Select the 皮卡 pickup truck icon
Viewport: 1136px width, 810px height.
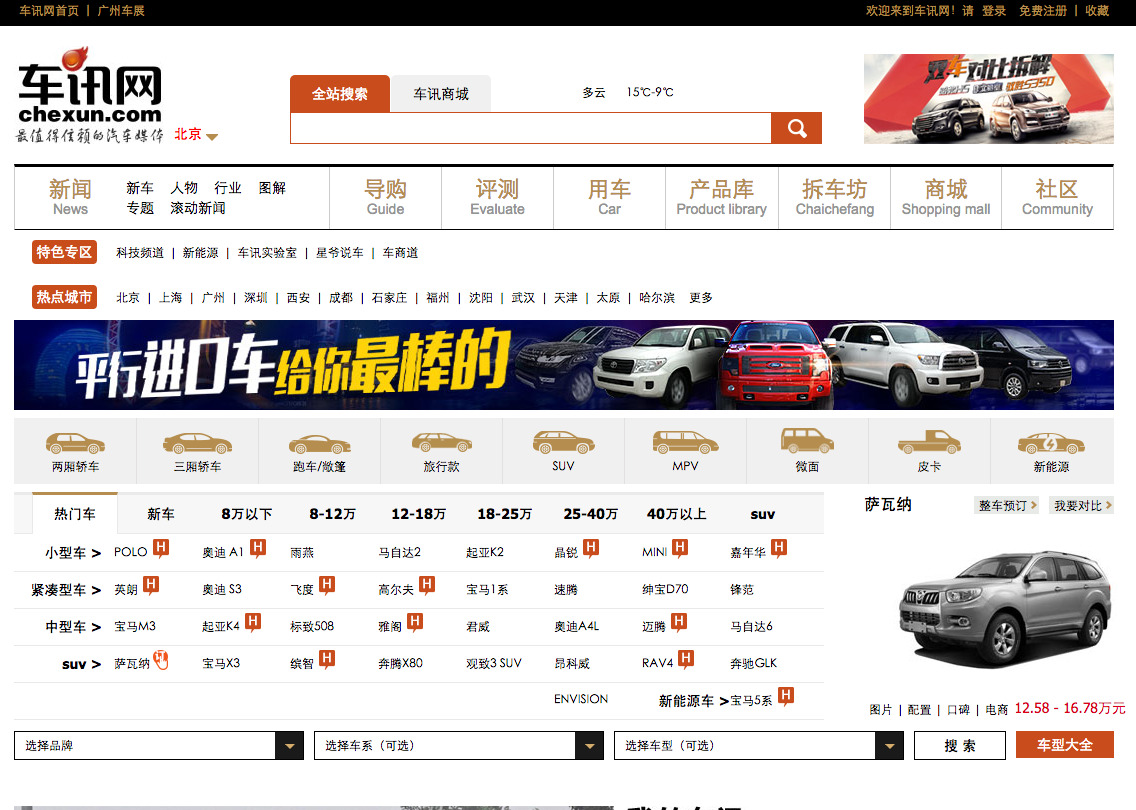(929, 442)
